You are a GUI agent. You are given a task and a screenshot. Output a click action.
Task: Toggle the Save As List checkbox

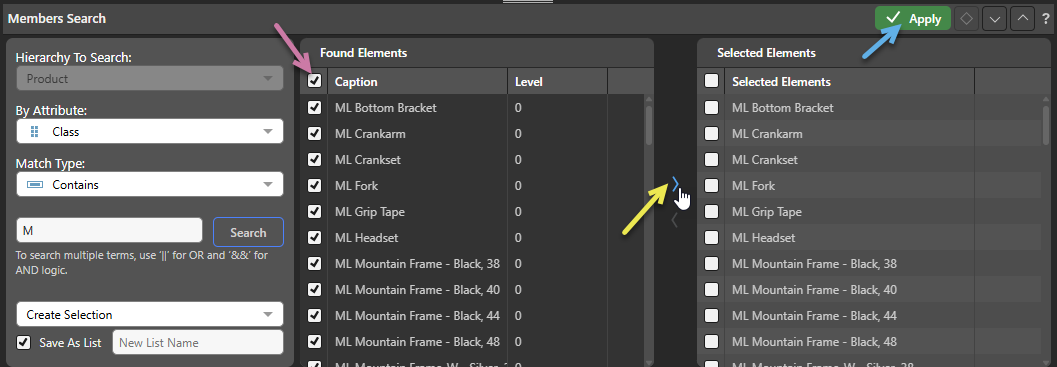(24, 342)
